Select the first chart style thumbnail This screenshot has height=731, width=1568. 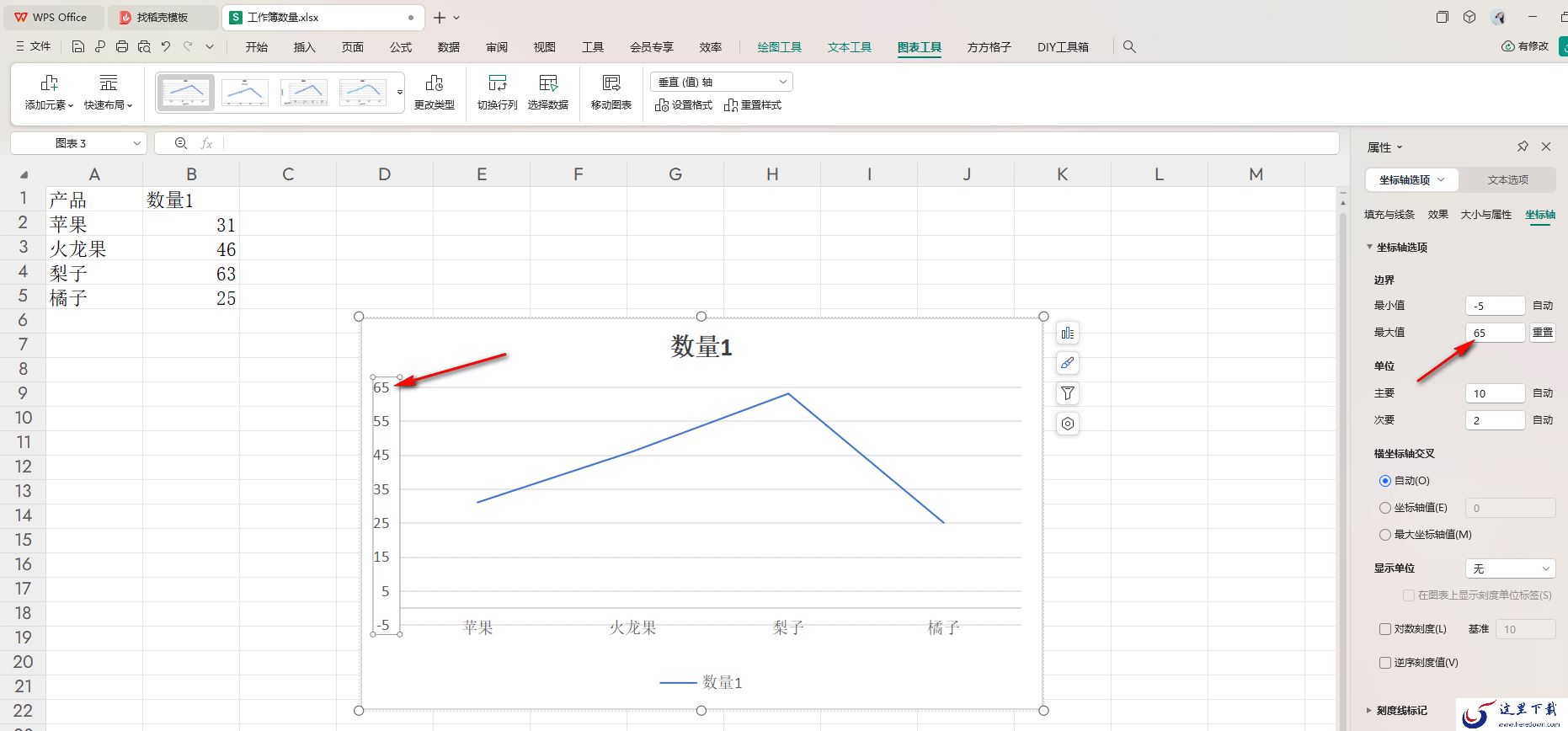[x=186, y=93]
